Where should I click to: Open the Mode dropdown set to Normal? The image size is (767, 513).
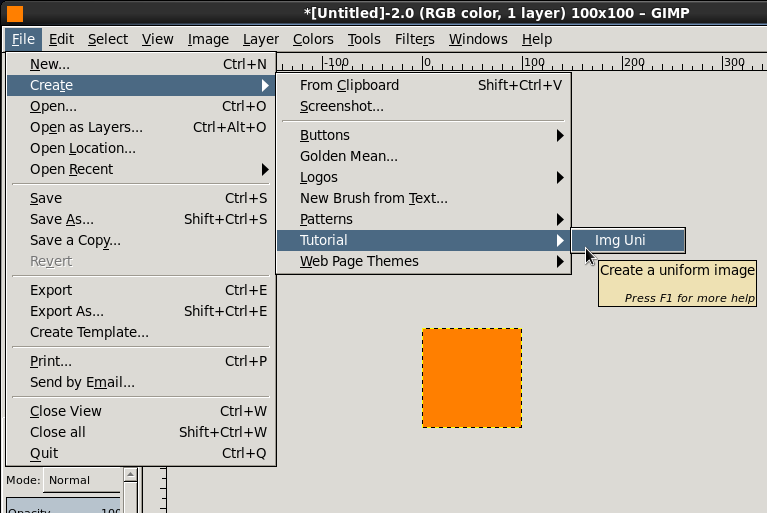[x=82, y=480]
